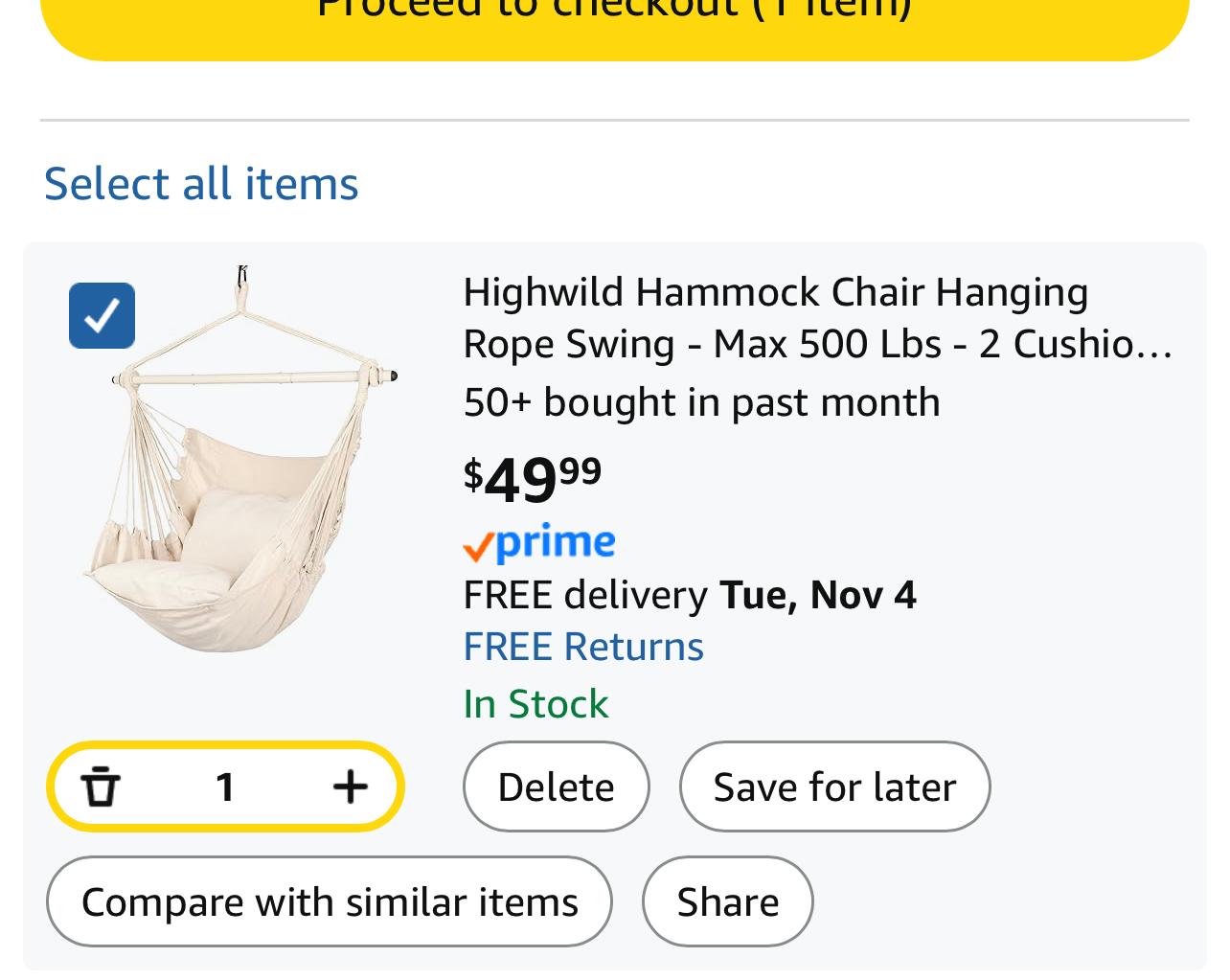Tap the Share button
The width and height of the screenshot is (1230, 980).
coord(727,901)
